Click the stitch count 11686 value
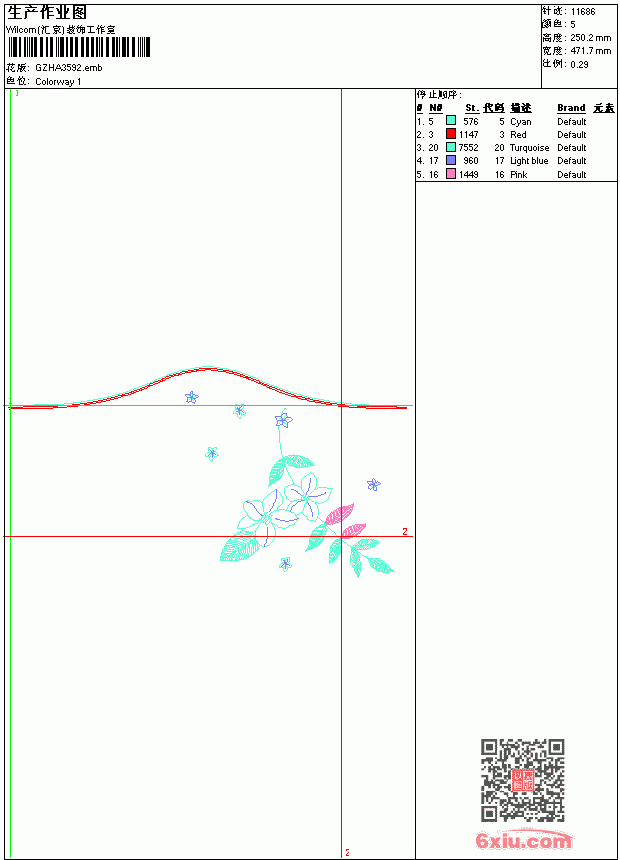620x860 pixels. click(x=583, y=12)
